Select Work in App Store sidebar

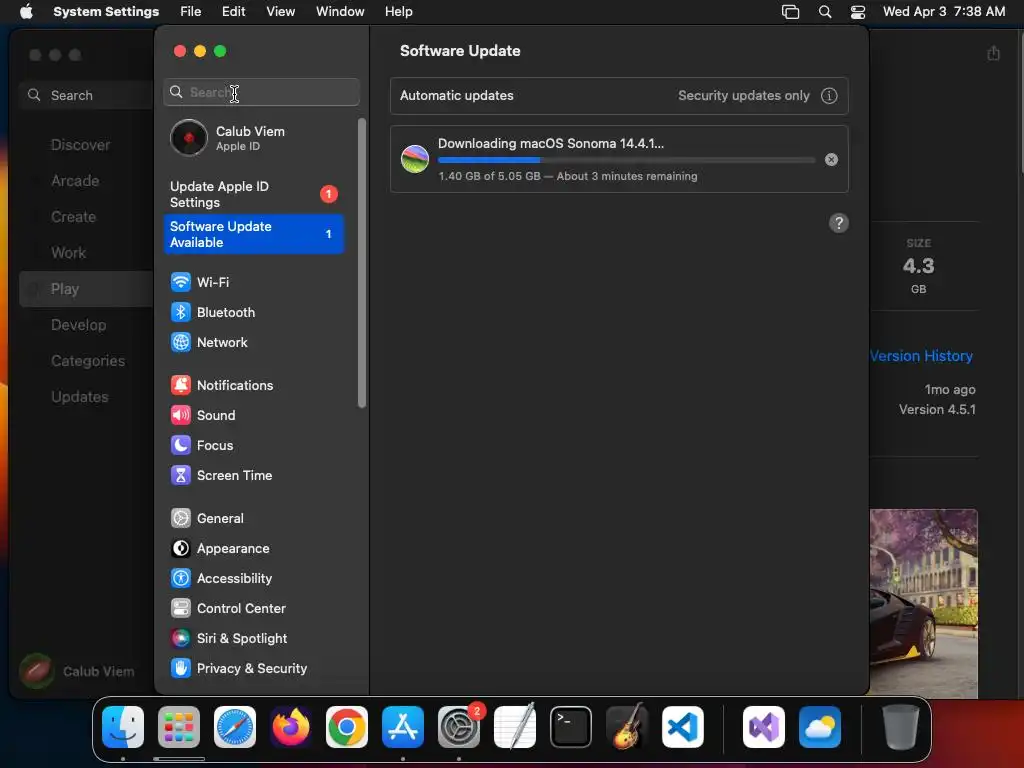coord(69,253)
